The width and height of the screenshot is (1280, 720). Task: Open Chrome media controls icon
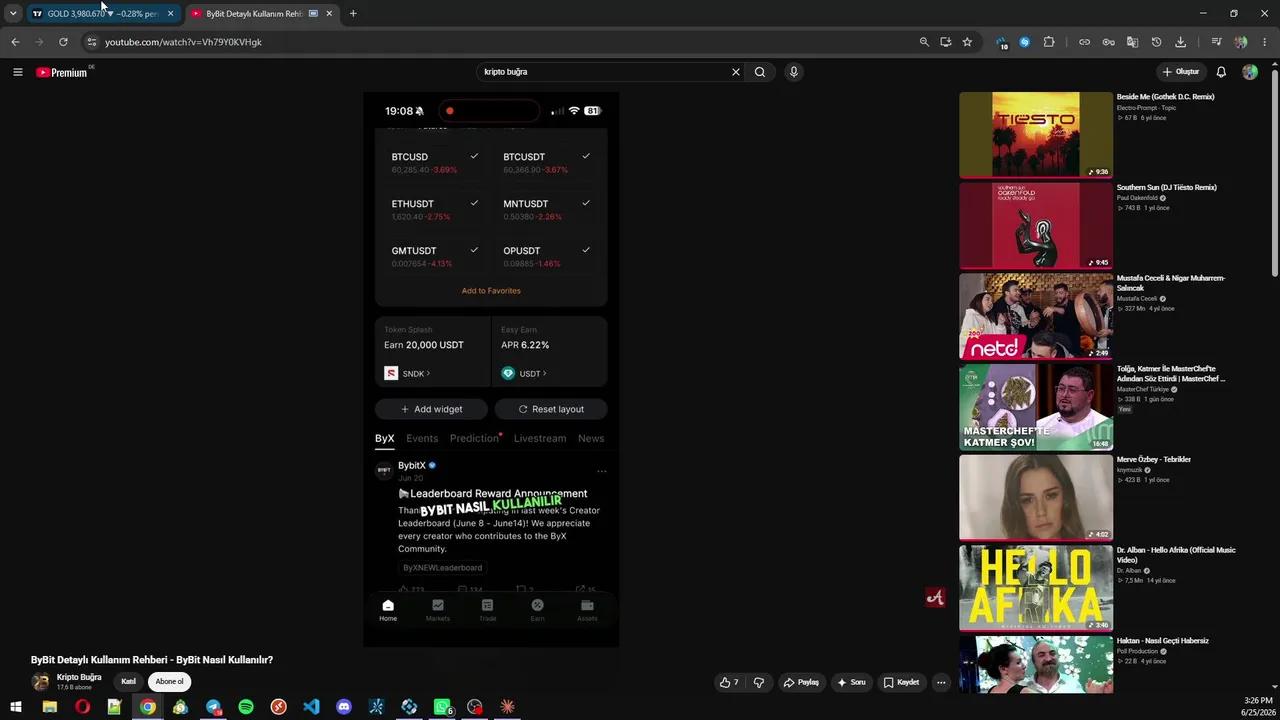(1216, 42)
